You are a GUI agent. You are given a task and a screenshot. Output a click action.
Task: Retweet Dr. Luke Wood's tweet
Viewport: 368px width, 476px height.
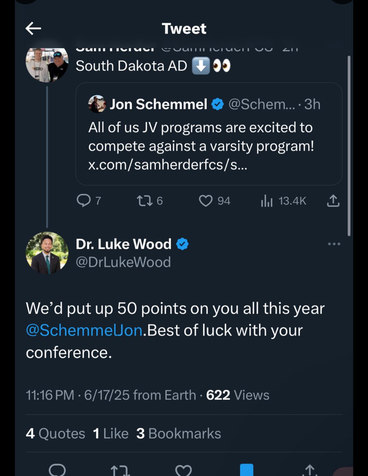120,470
